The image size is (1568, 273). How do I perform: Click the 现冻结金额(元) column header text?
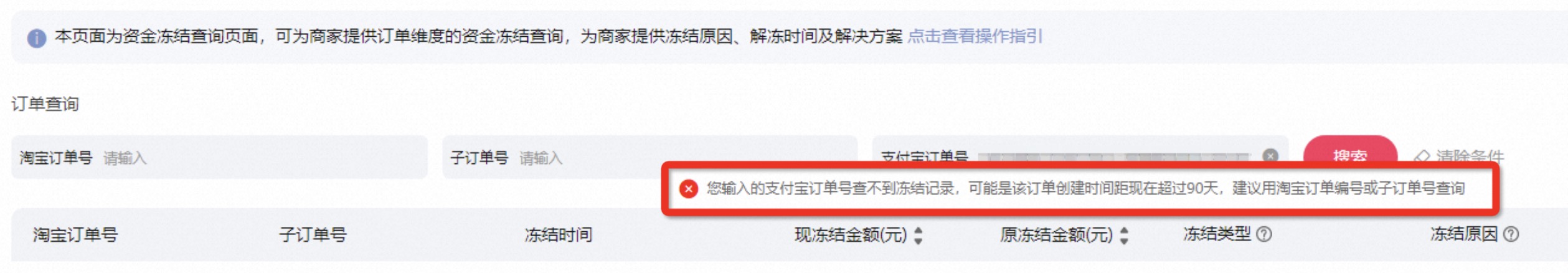tap(851, 235)
